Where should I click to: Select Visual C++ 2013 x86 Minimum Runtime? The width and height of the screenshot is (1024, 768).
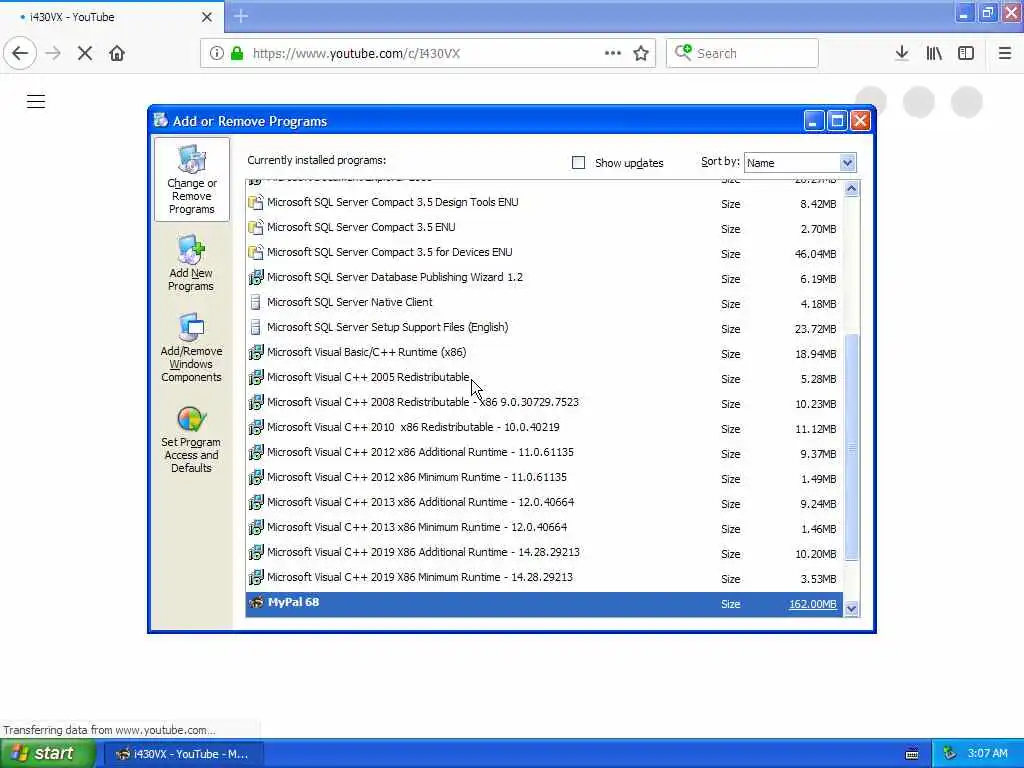tap(545, 528)
